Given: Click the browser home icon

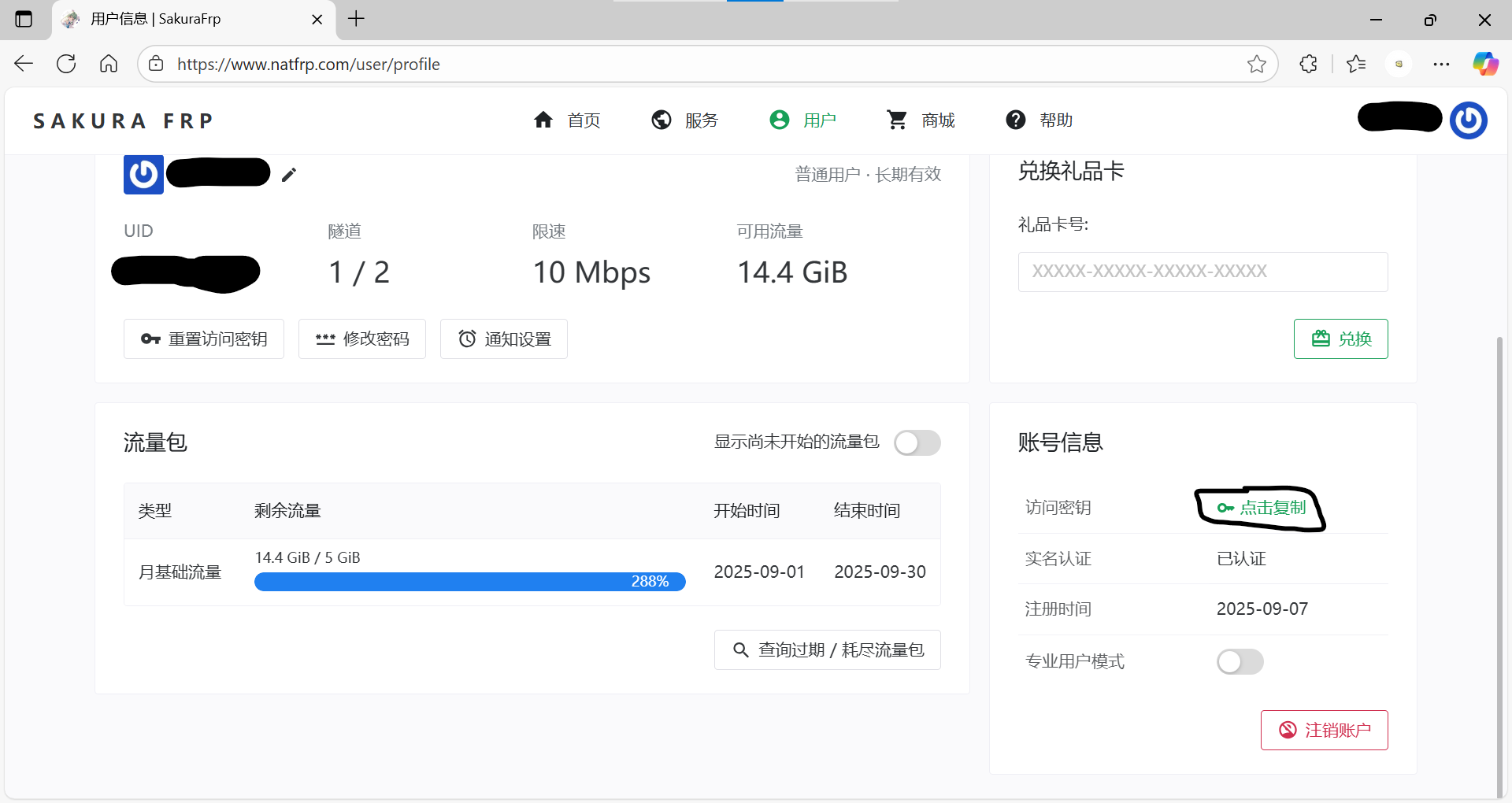Looking at the screenshot, I should (x=109, y=64).
